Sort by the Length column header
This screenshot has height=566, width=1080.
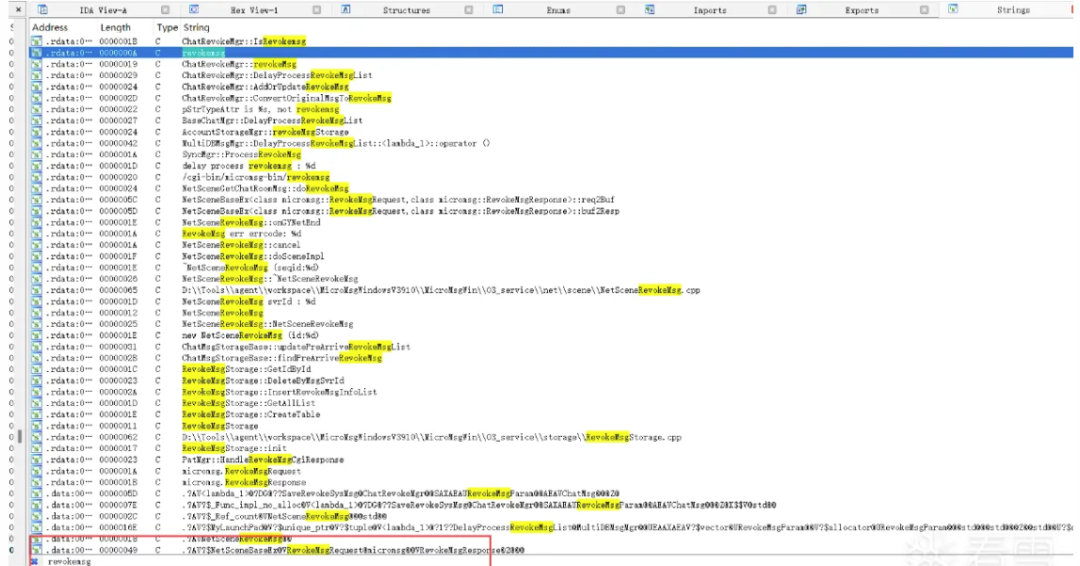tap(115, 28)
